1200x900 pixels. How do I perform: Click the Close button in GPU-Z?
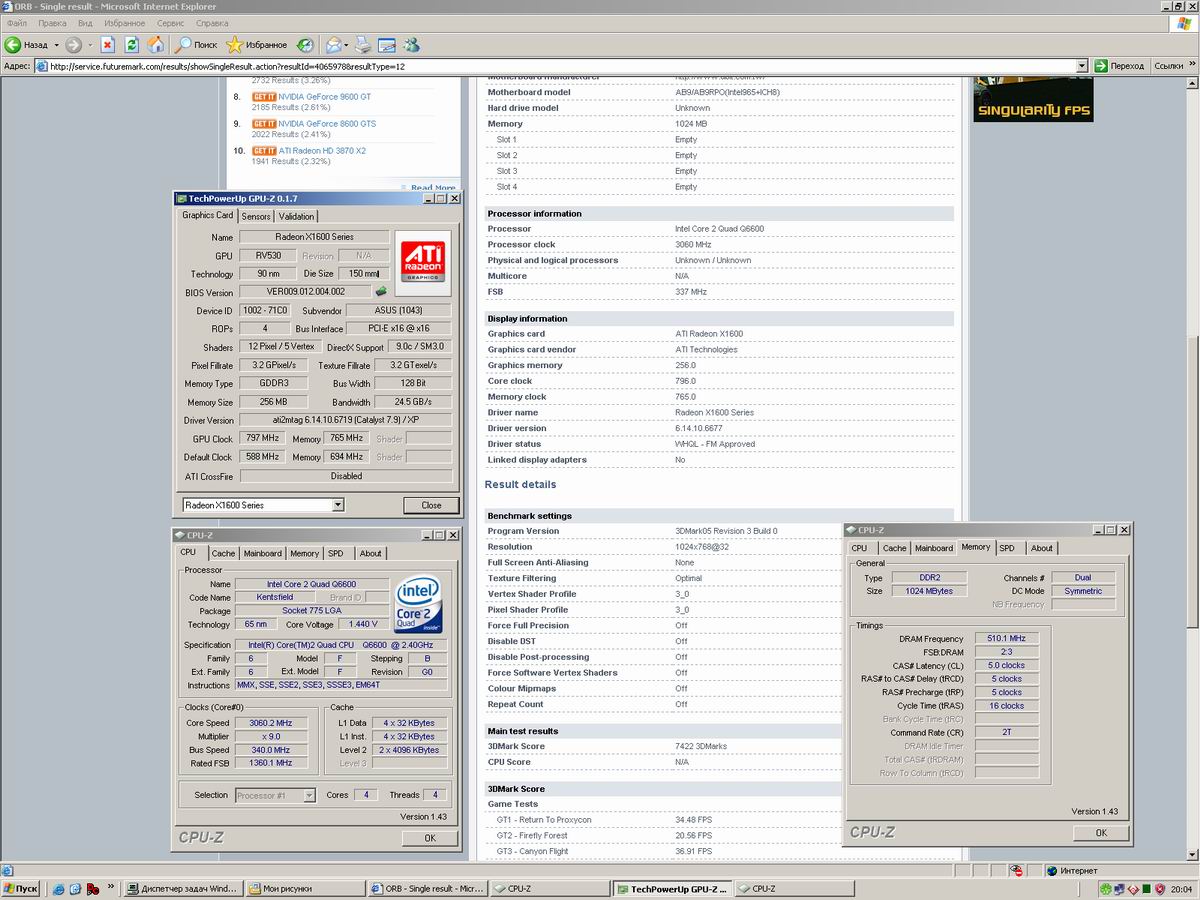[431, 505]
